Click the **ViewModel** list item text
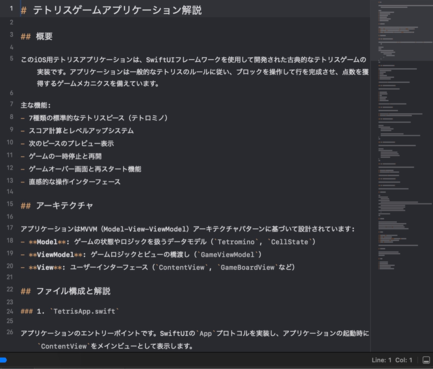 [x=141, y=255]
